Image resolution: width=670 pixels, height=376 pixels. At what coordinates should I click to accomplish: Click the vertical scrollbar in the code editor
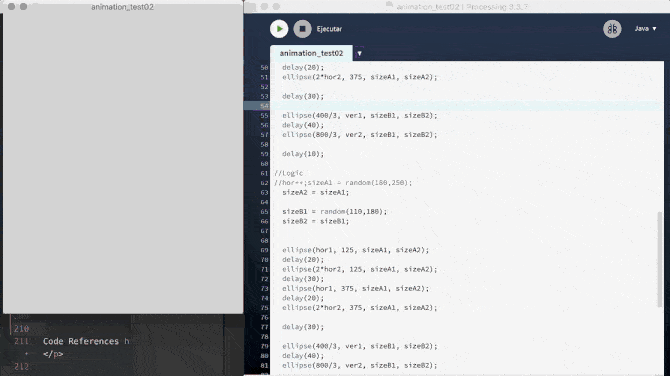tap(661, 259)
